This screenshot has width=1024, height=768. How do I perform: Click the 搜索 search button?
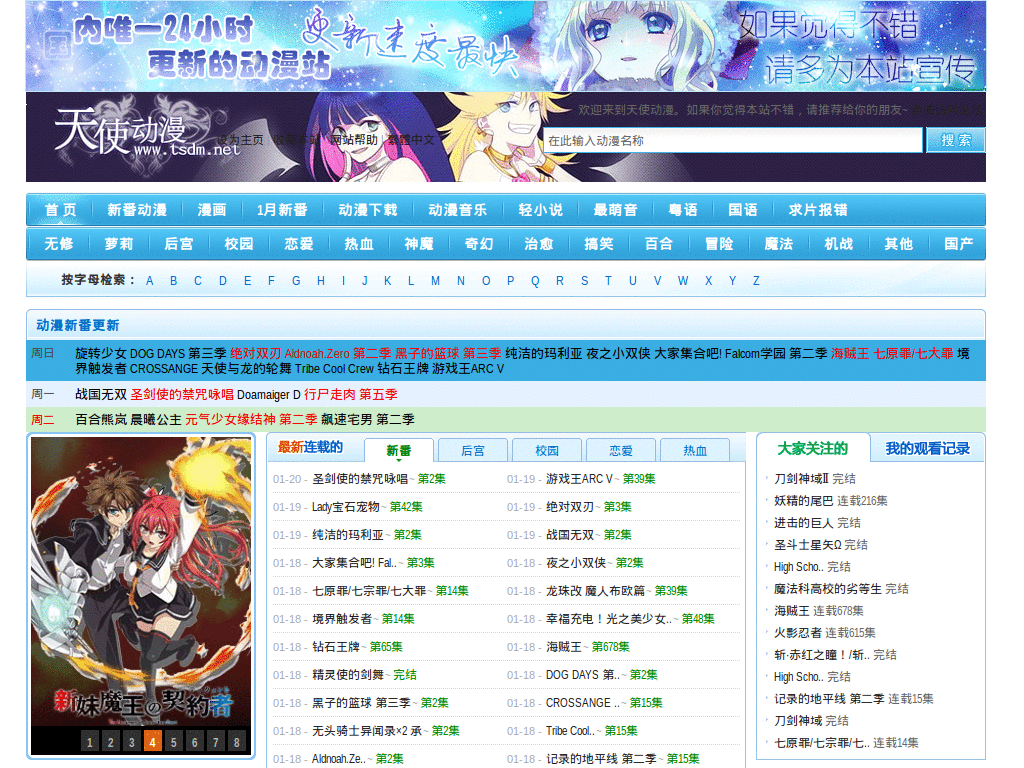[x=955, y=140]
